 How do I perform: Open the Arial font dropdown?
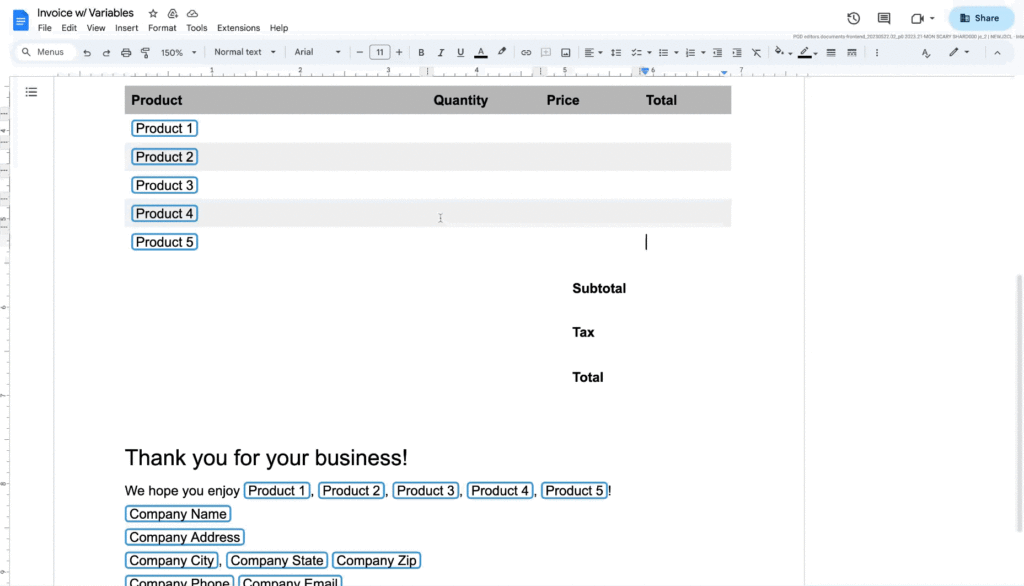coord(317,52)
